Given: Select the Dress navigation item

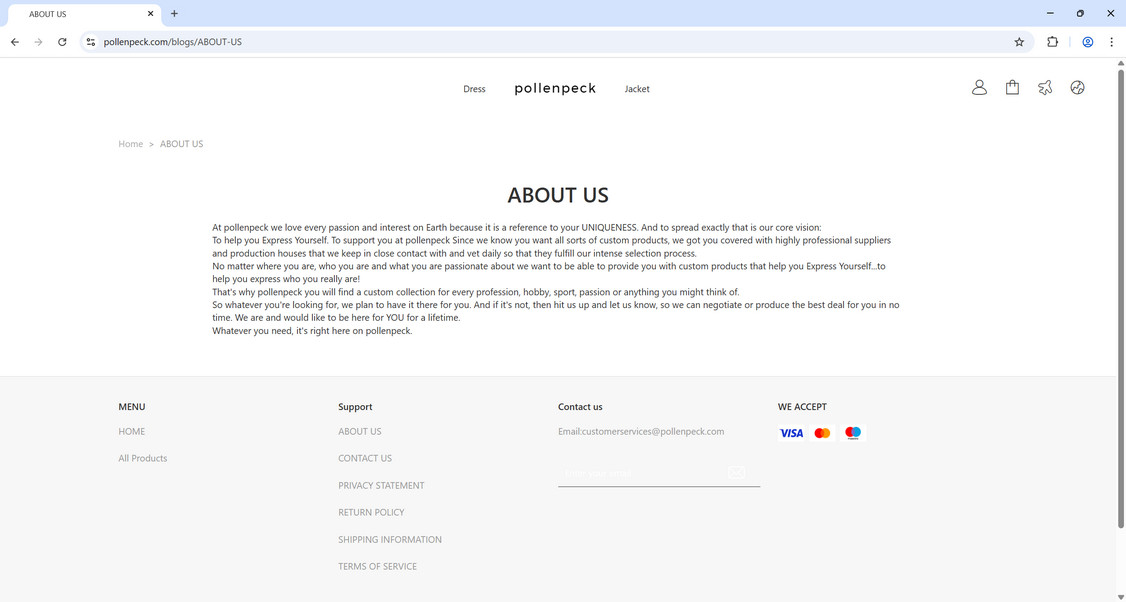Looking at the screenshot, I should (474, 88).
